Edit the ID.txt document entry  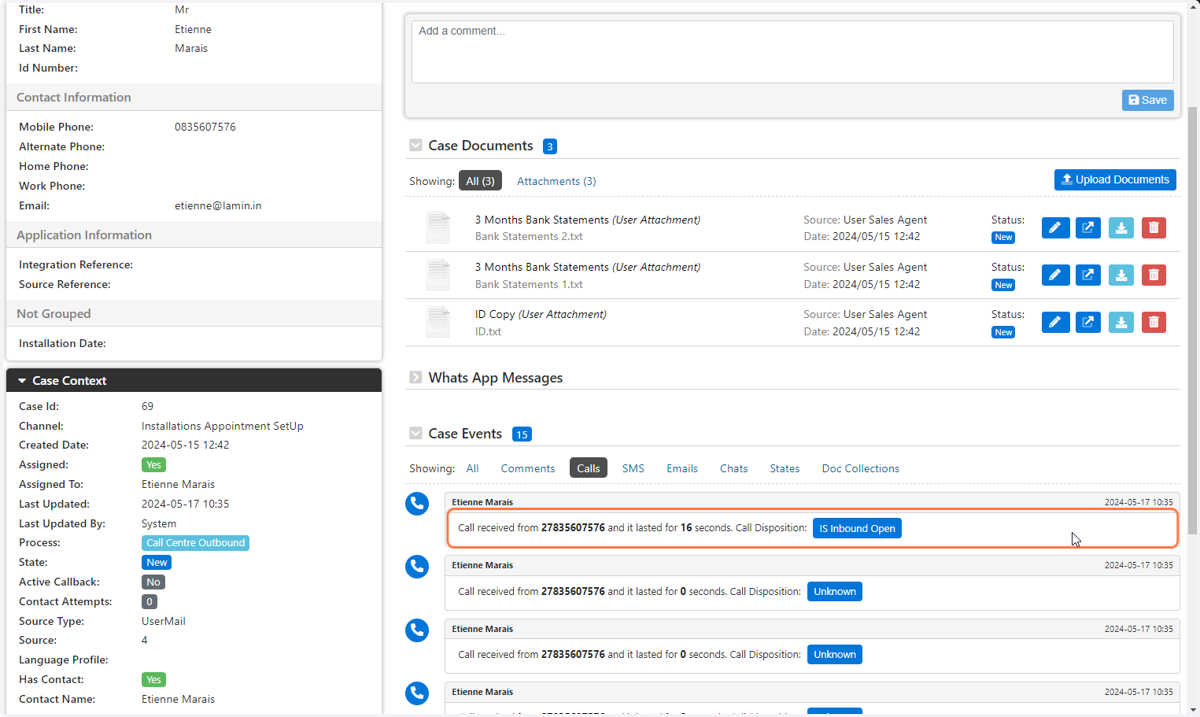(1055, 322)
